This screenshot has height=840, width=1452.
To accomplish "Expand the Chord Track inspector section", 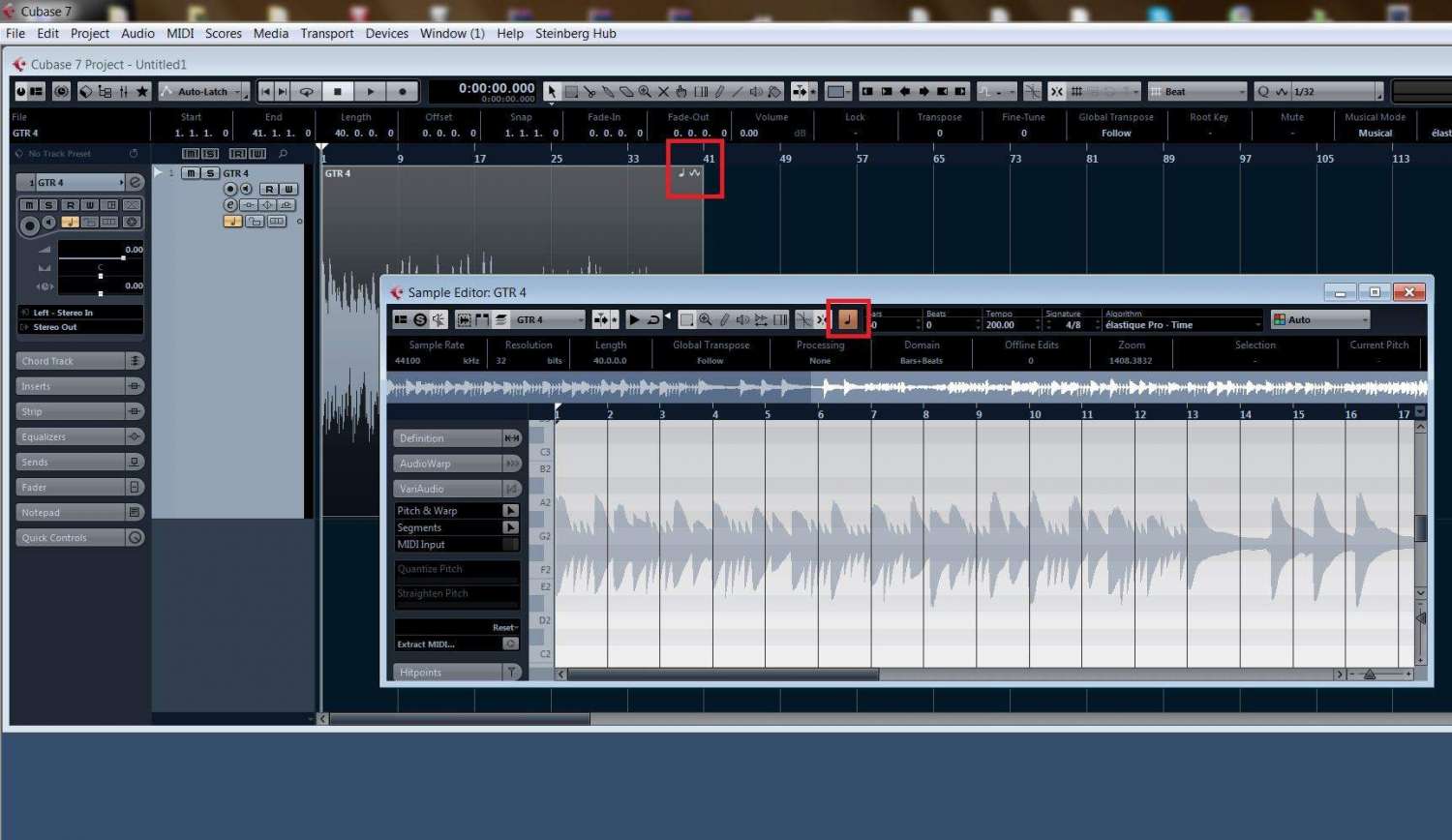I will tap(80, 361).
